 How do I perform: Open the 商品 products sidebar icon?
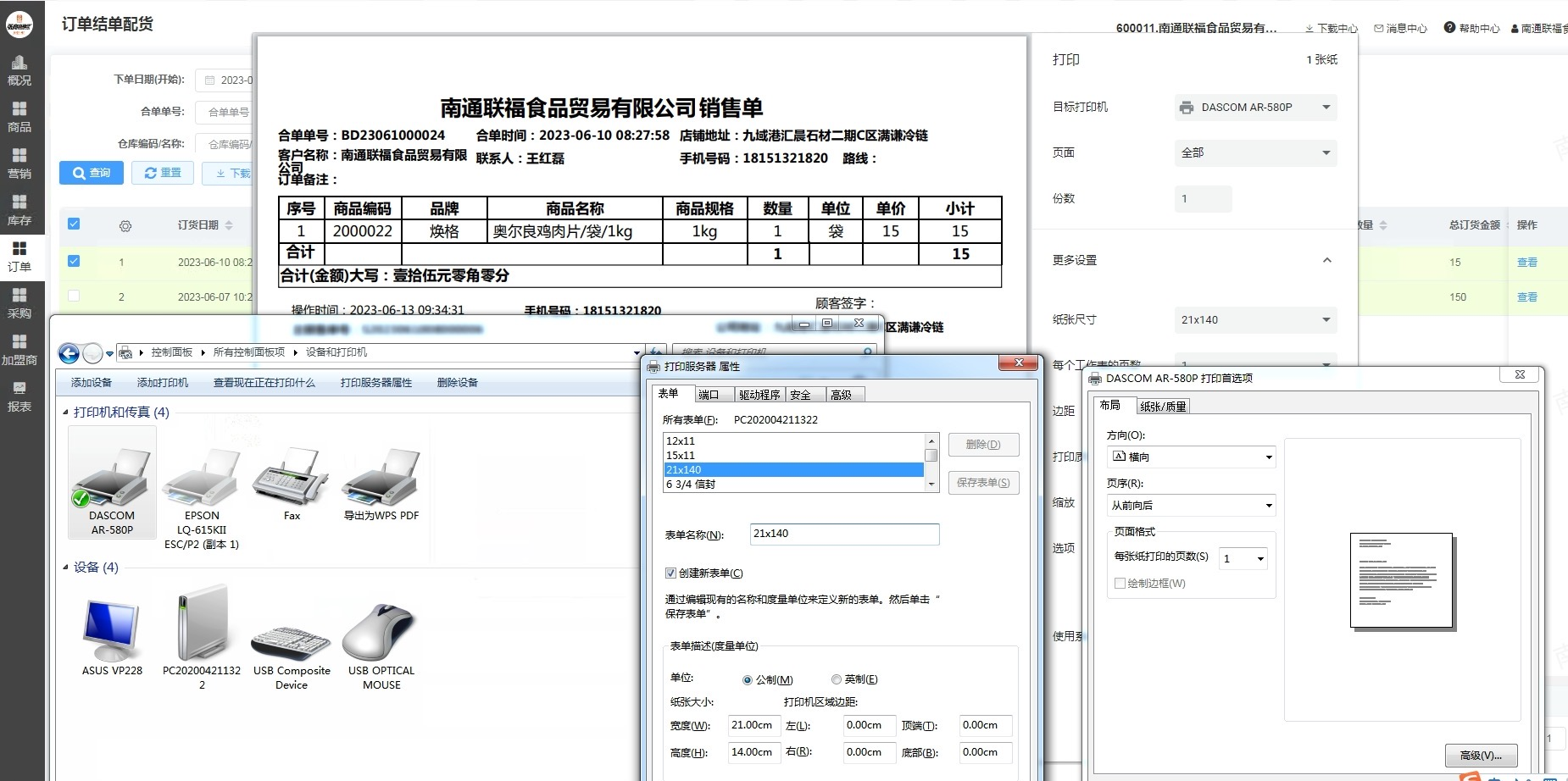pos(19,116)
